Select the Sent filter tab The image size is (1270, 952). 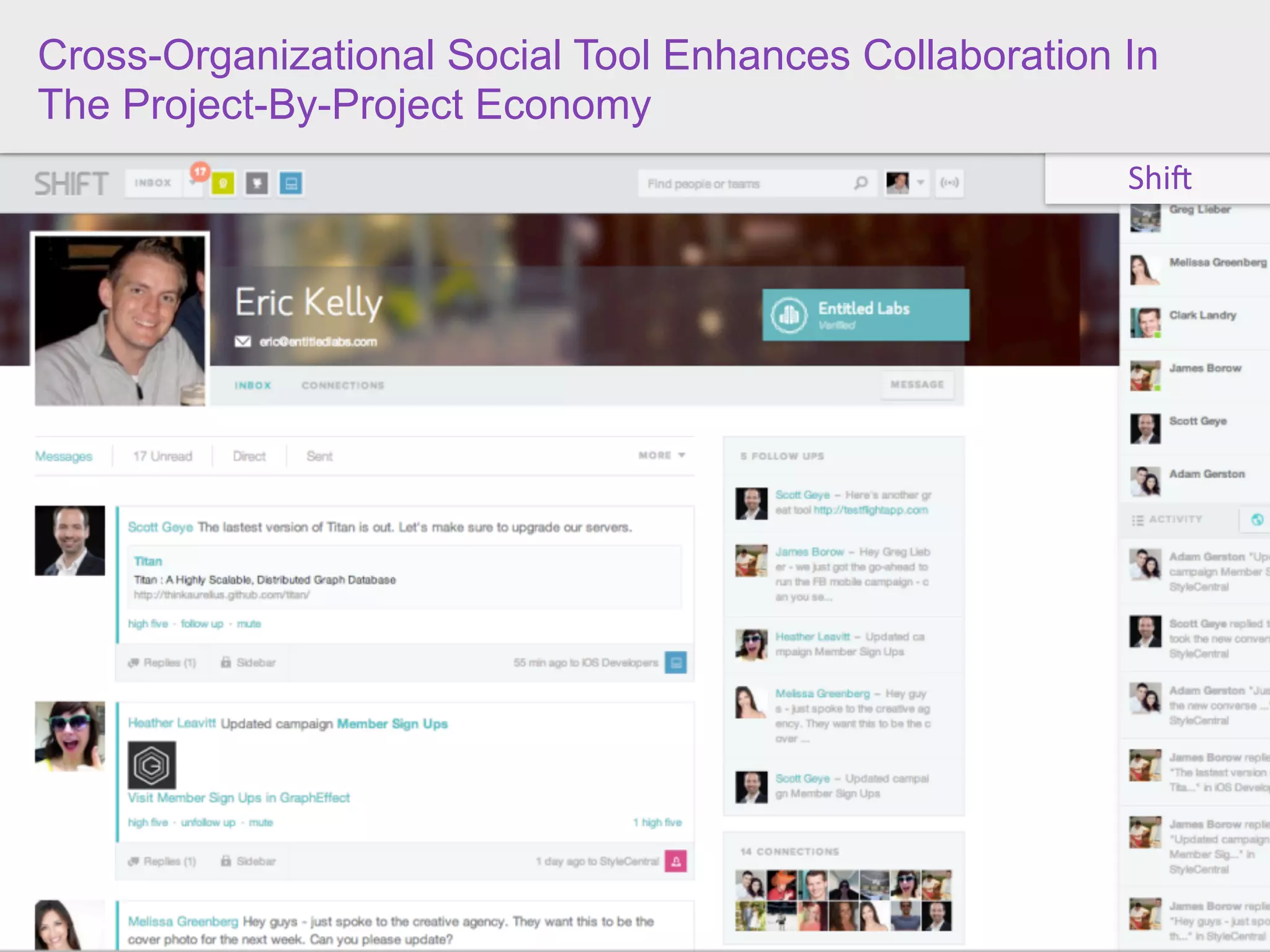pos(319,456)
